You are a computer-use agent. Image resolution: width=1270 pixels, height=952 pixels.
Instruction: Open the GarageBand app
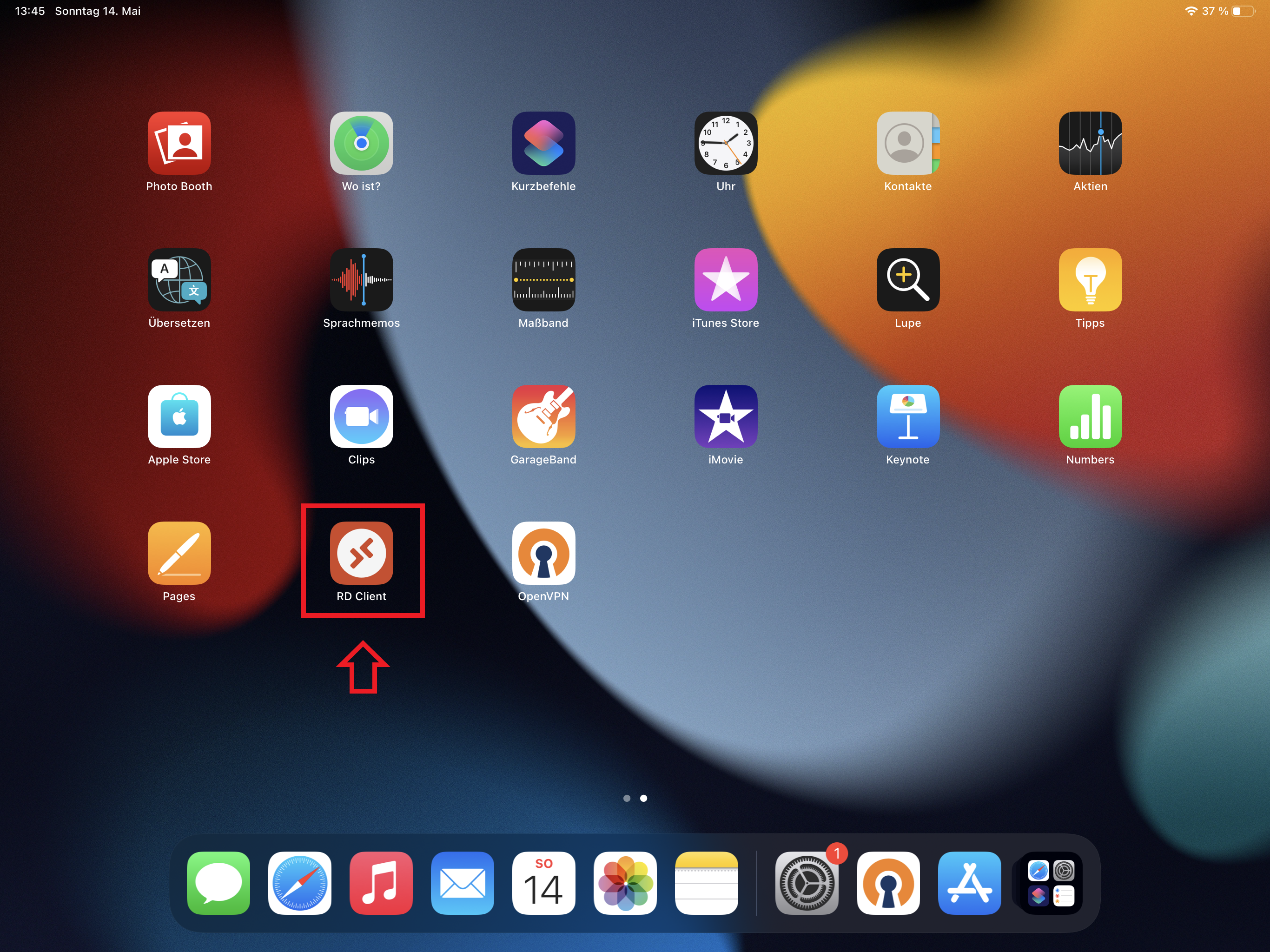coord(544,416)
